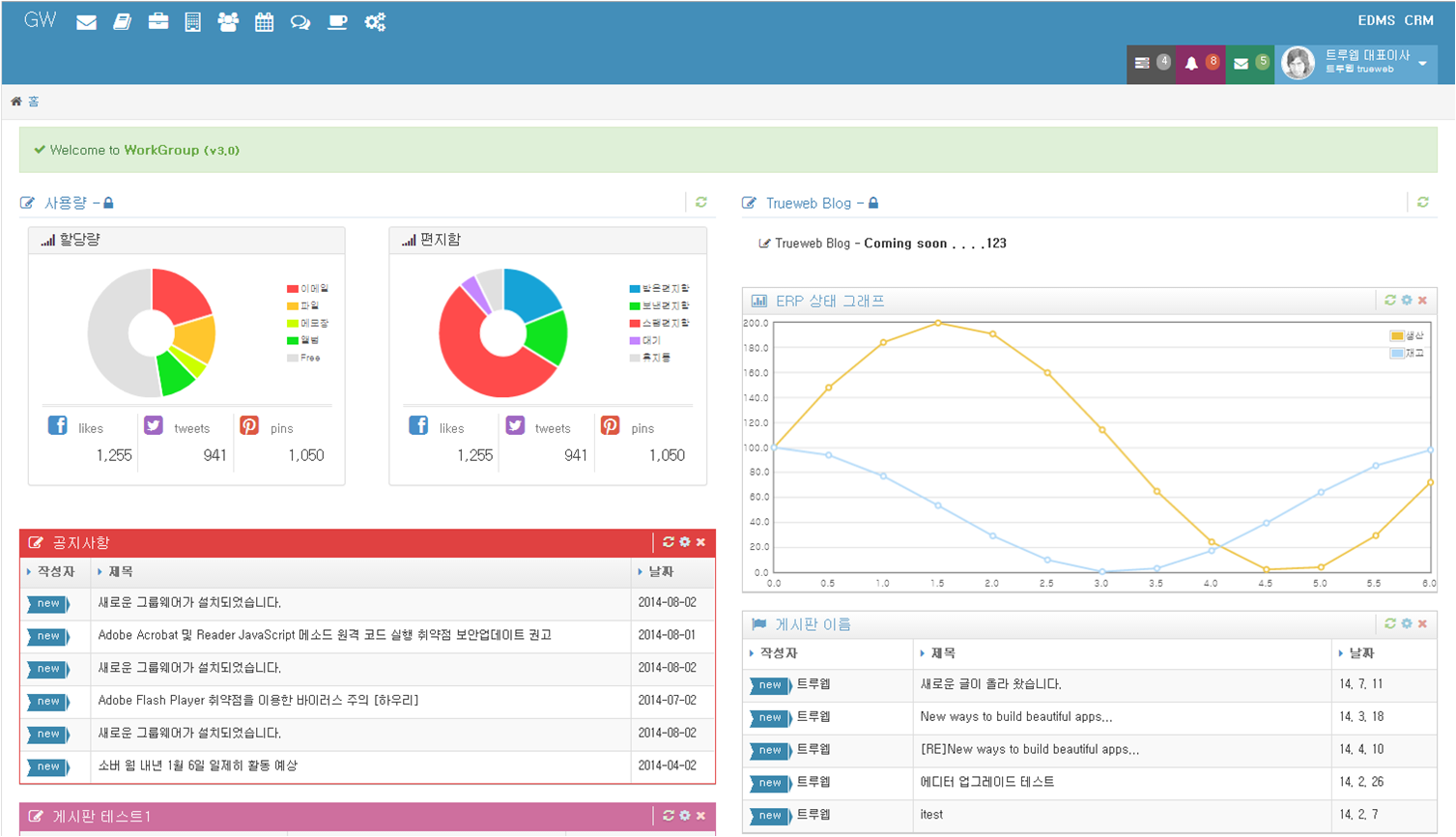This screenshot has width=1456, height=837.
Task: Open the calculator icon in top navigation
Action: click(x=193, y=22)
